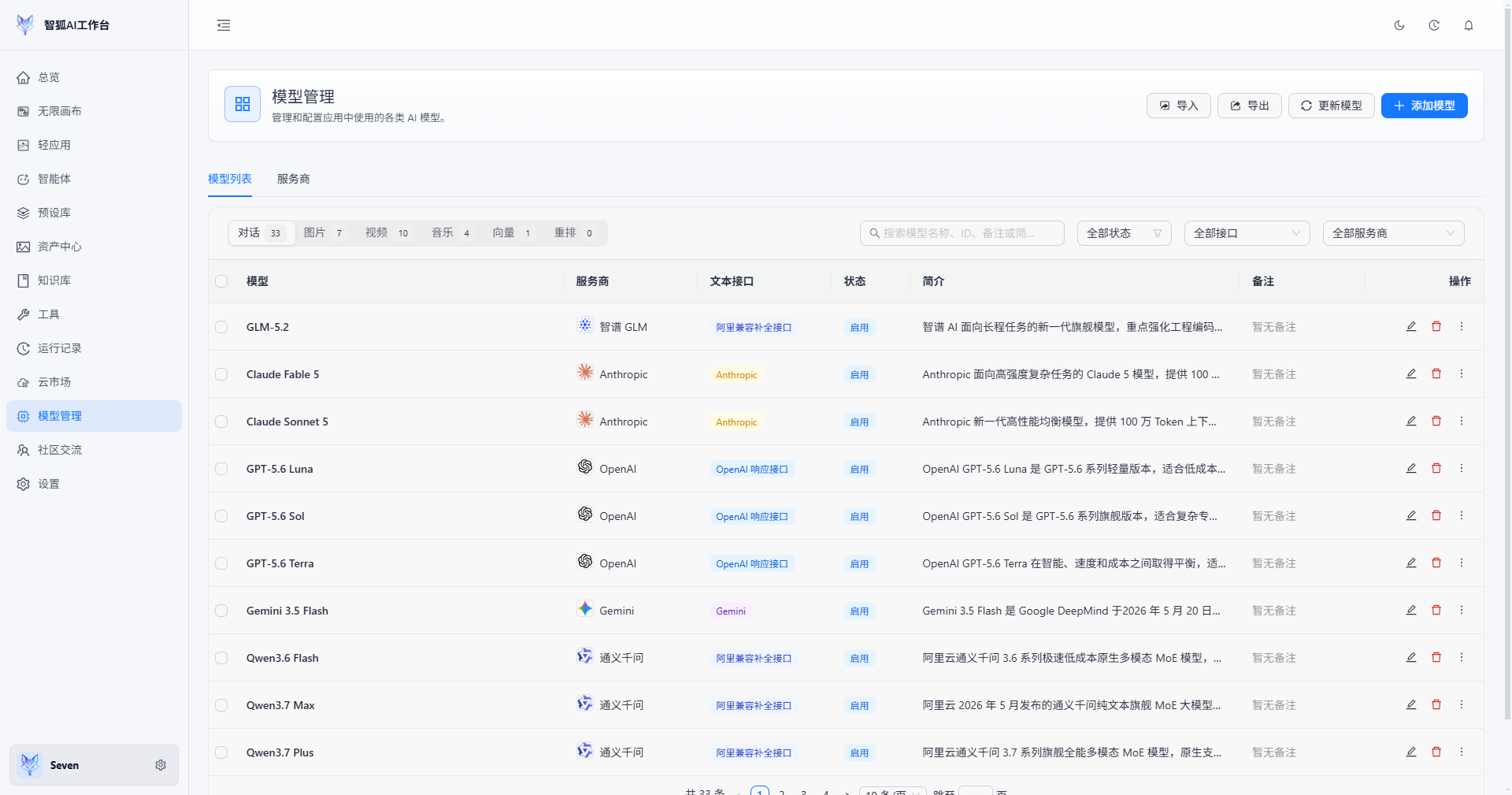Delete the GPT-5.6 Luna model
Screen dimensions: 1512x795
(x=1436, y=468)
